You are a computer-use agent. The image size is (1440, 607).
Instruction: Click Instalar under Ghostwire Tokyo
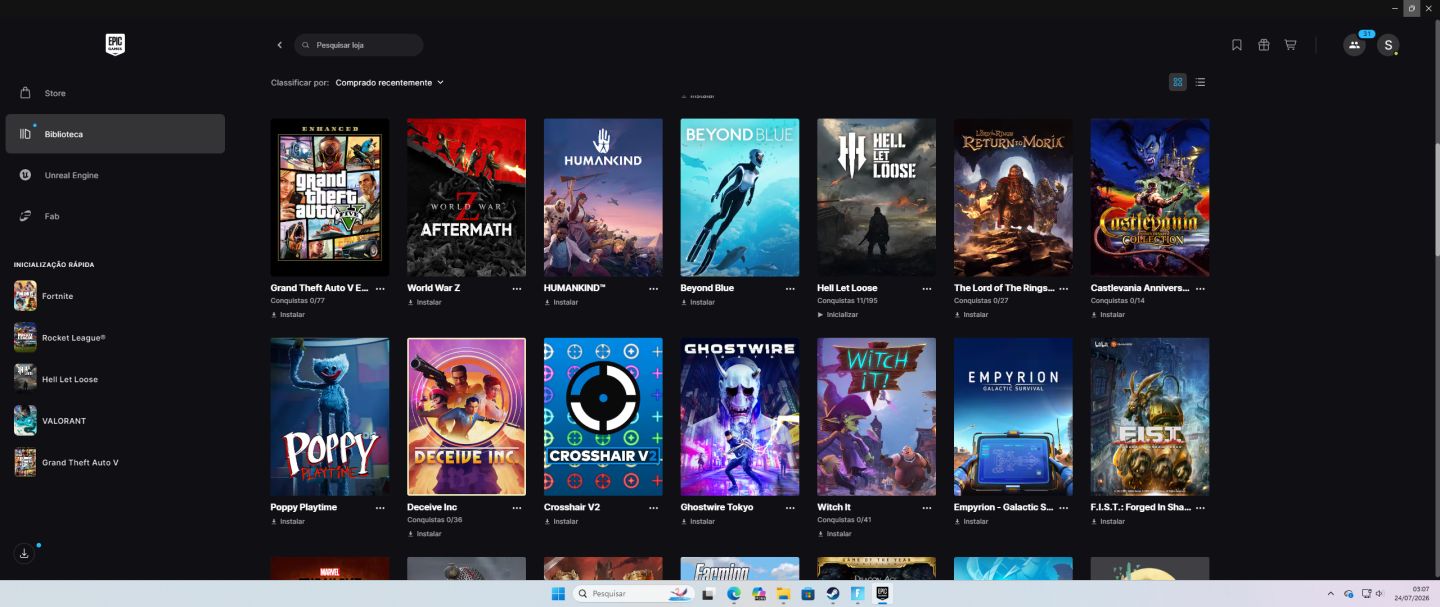pyautogui.click(x=698, y=521)
